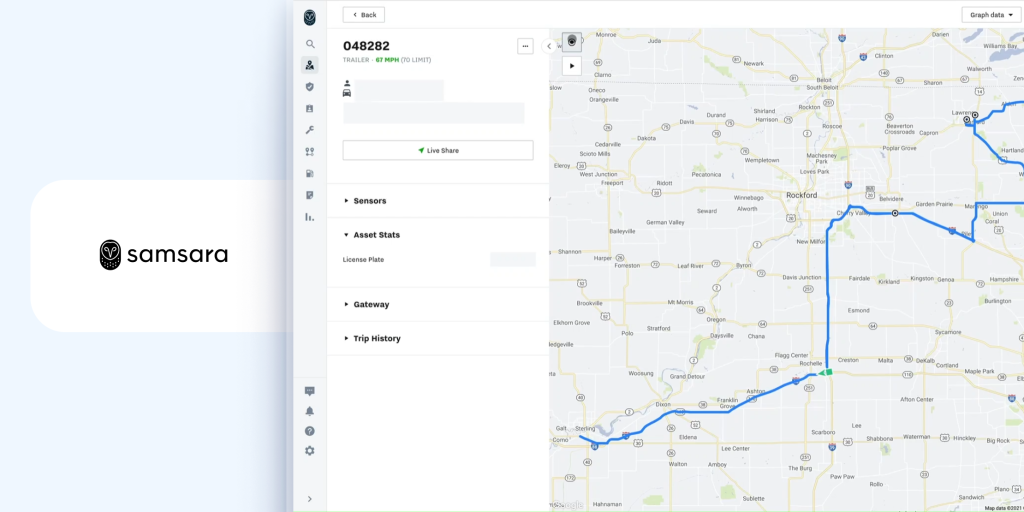Expand the Gateway section
Screen dimensions: 1024x512
click(x=370, y=304)
